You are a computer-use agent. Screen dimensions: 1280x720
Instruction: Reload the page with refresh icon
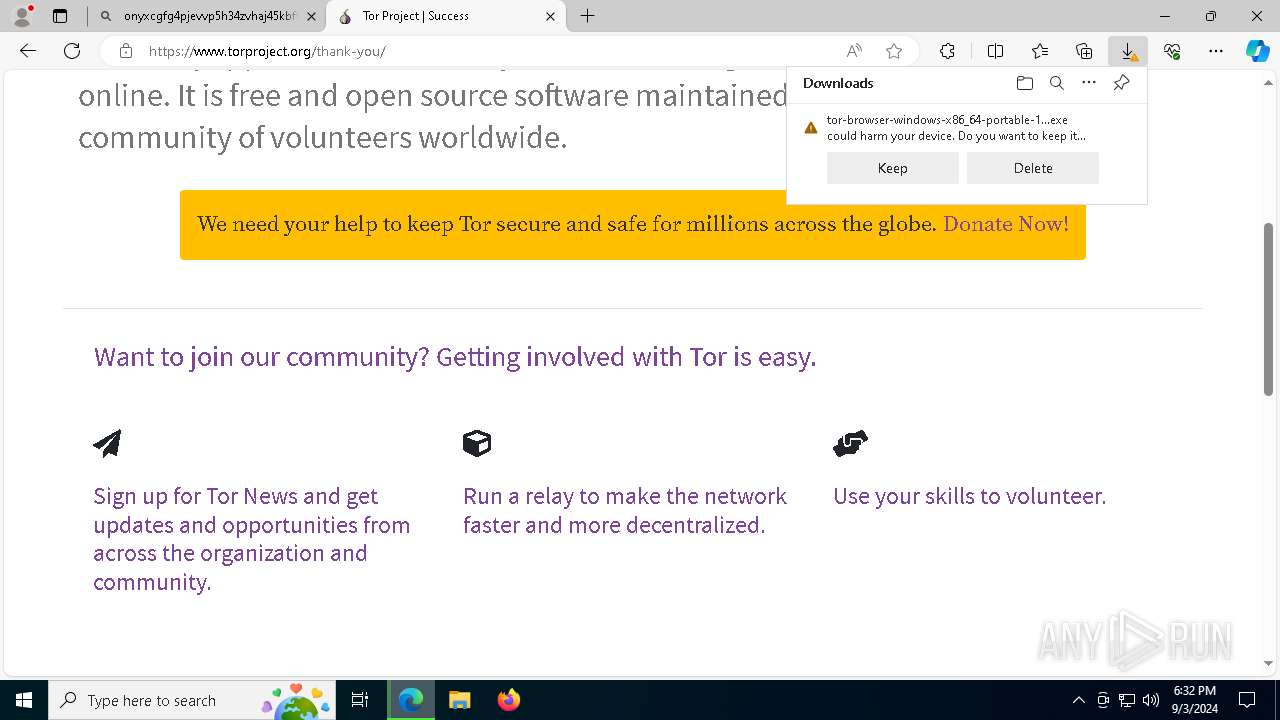[72, 51]
